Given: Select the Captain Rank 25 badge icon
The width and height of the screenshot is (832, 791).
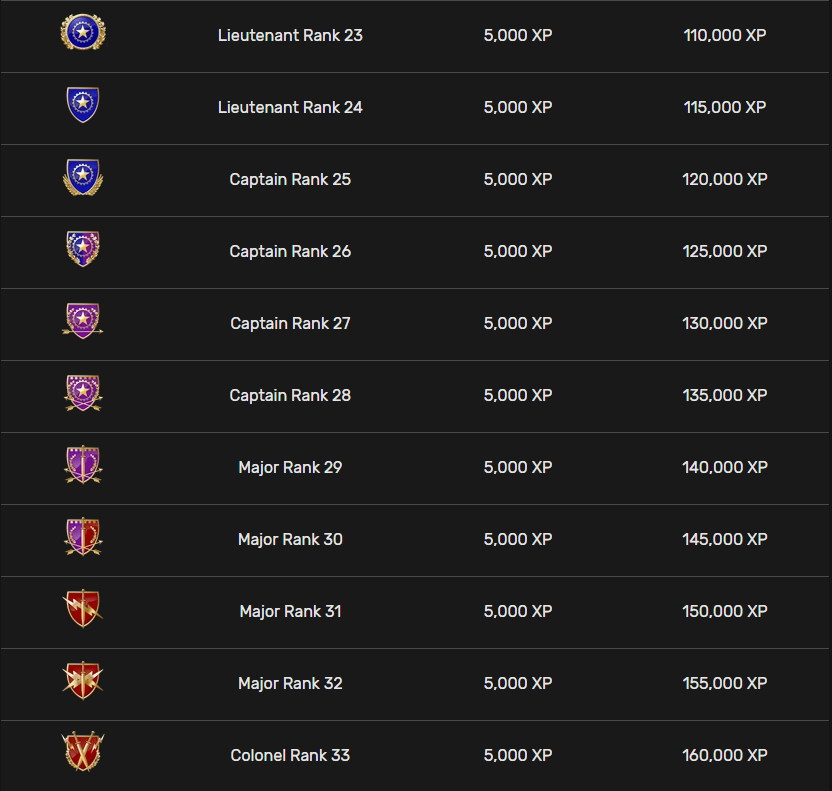Looking at the screenshot, I should tap(82, 178).
